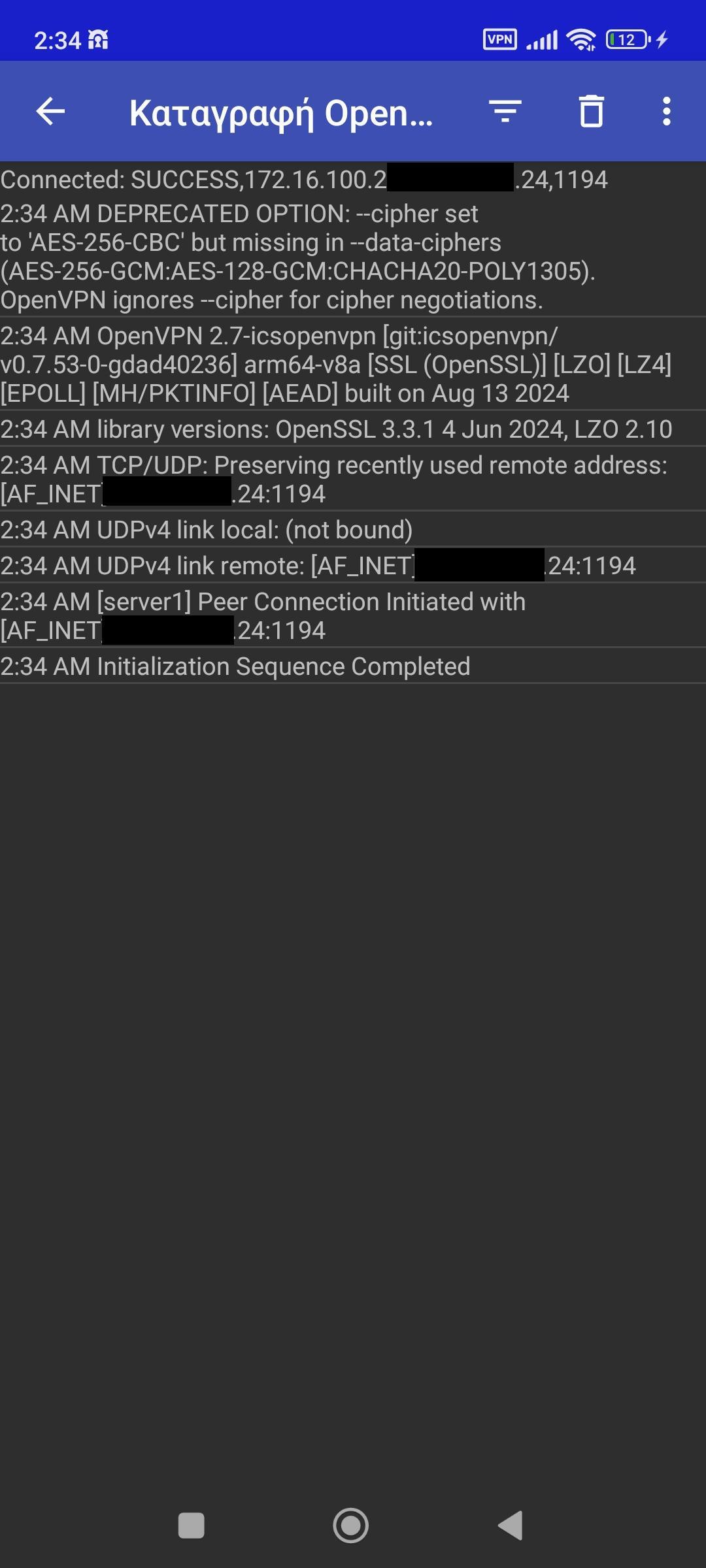Image resolution: width=706 pixels, height=1568 pixels.
Task: Tap the back arrow in the app bar
Action: pos(50,112)
